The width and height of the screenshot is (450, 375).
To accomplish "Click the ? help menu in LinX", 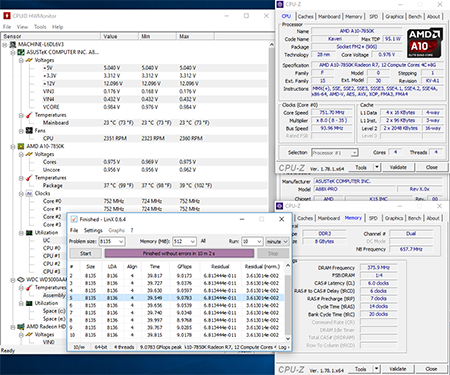I will (x=132, y=230).
